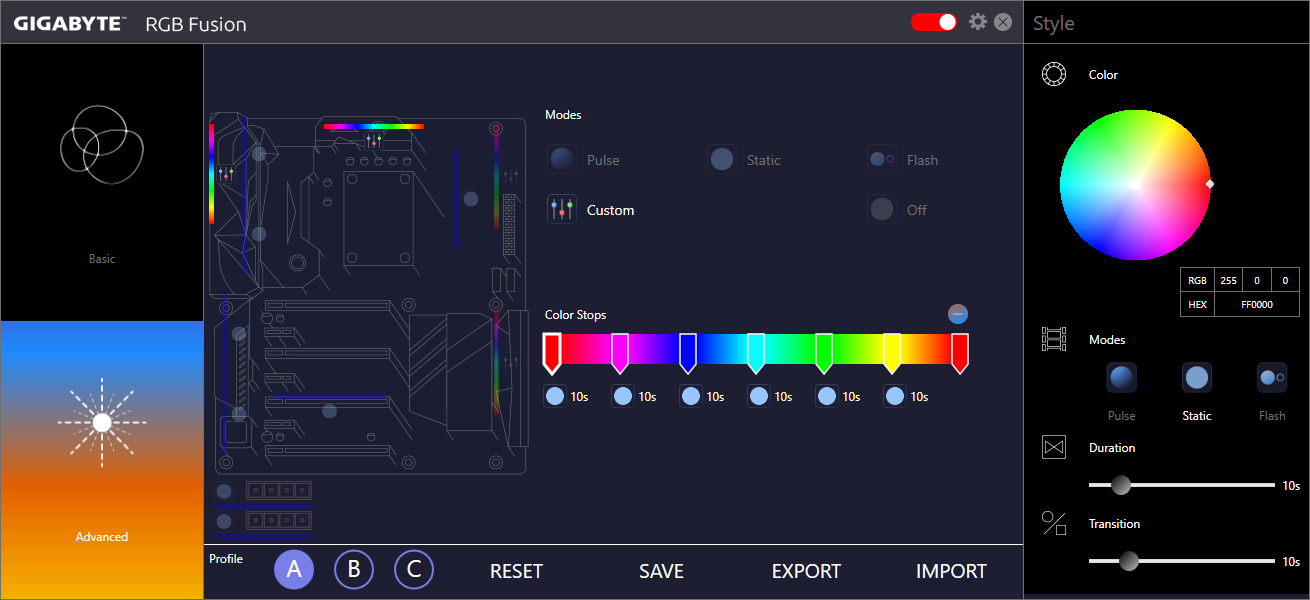1310x600 pixels.
Task: Click equalizer icon beside left LED strip
Action: pos(226,174)
